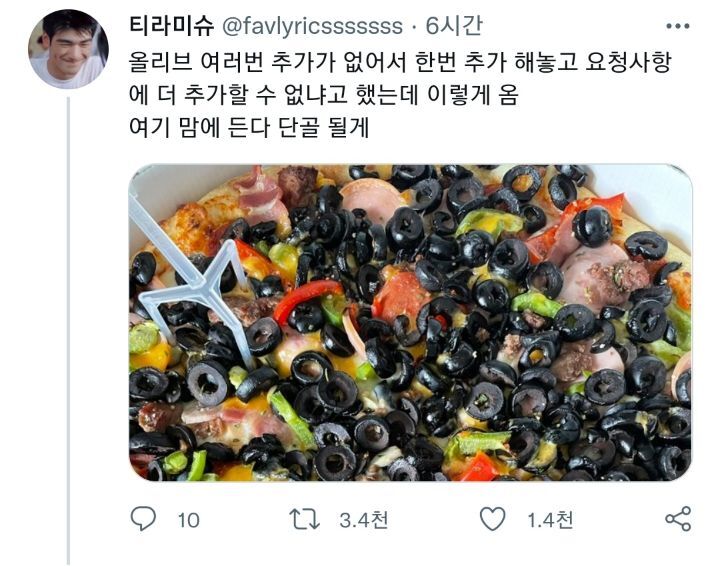This screenshot has height=566, width=720.
Task: Click the red pepper slice in the photo
Action: pos(307,297)
